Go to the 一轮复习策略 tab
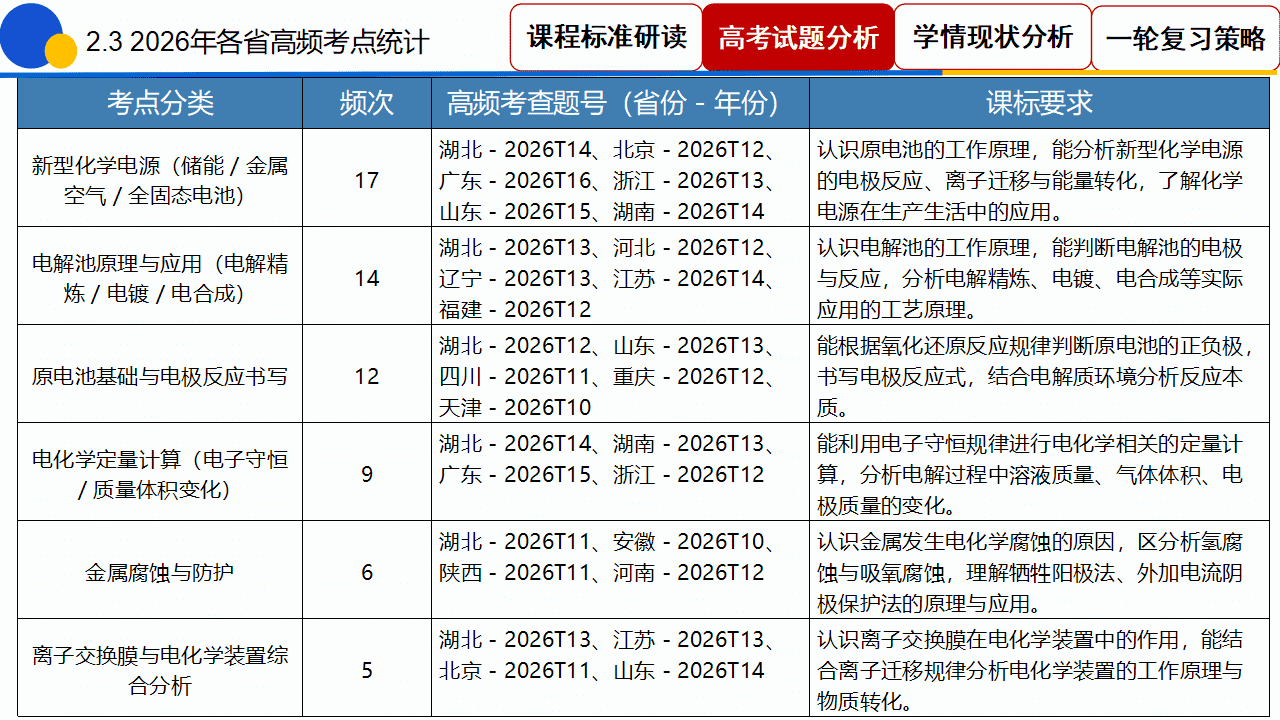The width and height of the screenshot is (1280, 720). pyautogui.click(x=1185, y=38)
